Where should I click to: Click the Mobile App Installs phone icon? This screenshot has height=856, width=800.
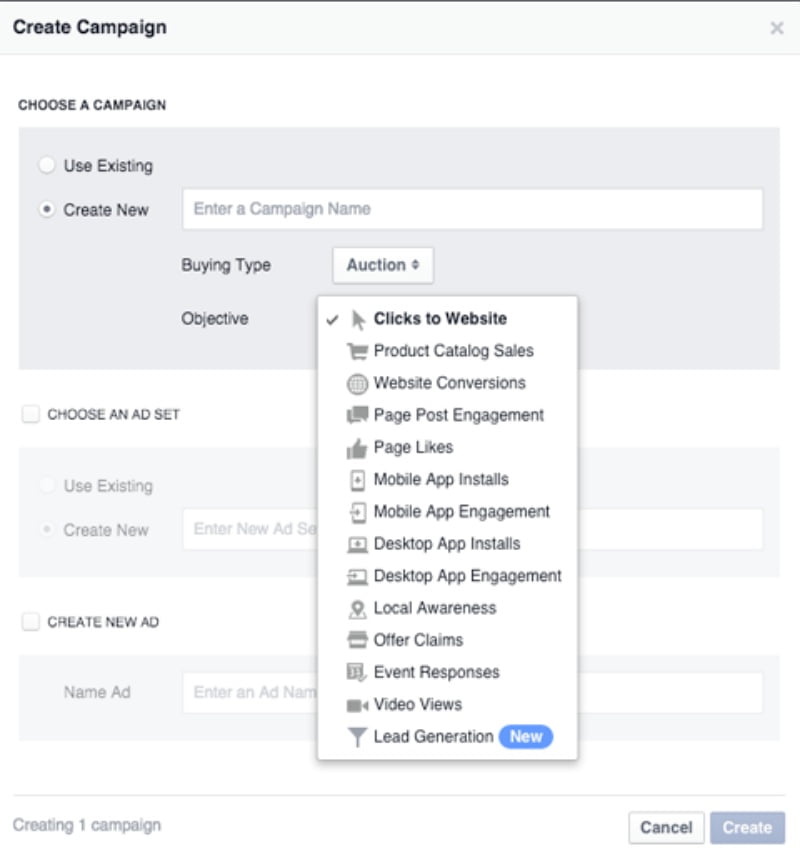357,480
